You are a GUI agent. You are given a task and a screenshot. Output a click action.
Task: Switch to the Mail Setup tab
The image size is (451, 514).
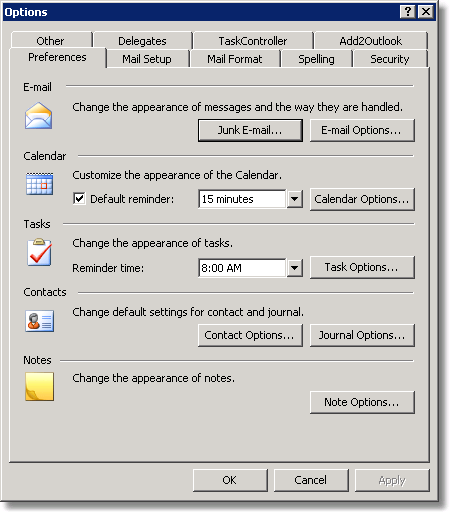[147, 59]
